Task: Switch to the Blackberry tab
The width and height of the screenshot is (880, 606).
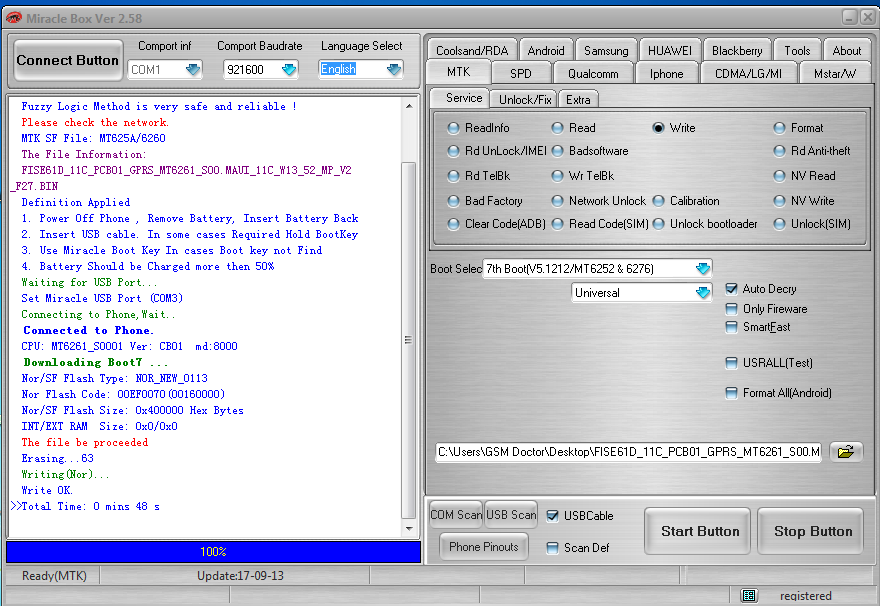Action: 737,50
